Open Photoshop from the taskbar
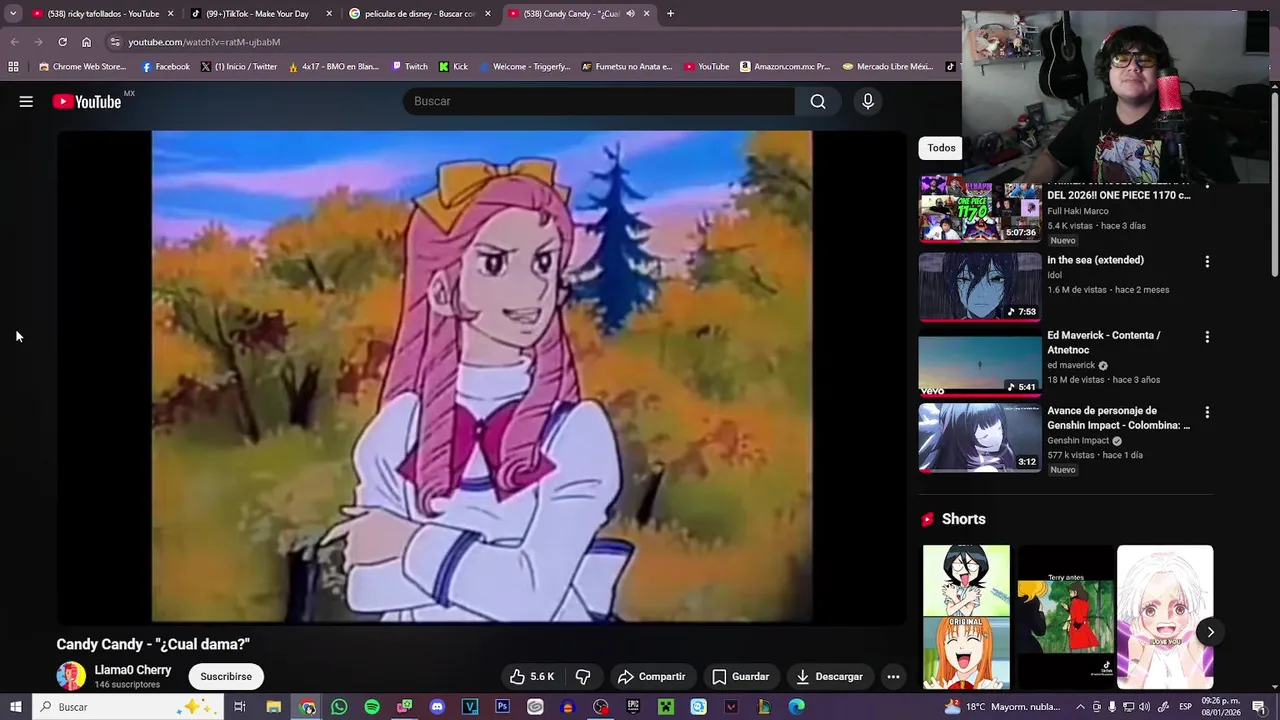The height and width of the screenshot is (720, 1280). [x=502, y=707]
